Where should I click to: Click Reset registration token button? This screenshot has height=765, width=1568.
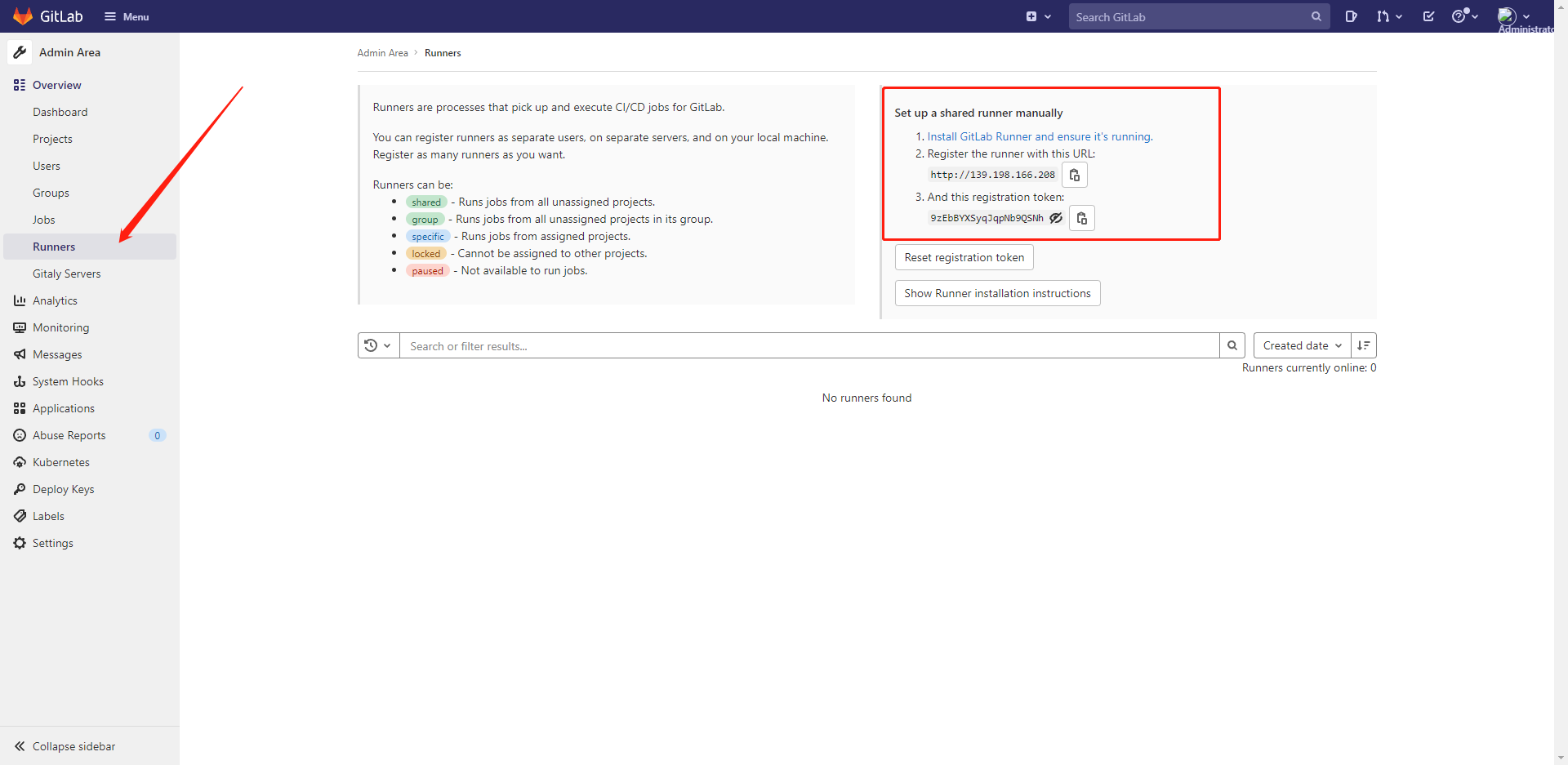click(964, 258)
